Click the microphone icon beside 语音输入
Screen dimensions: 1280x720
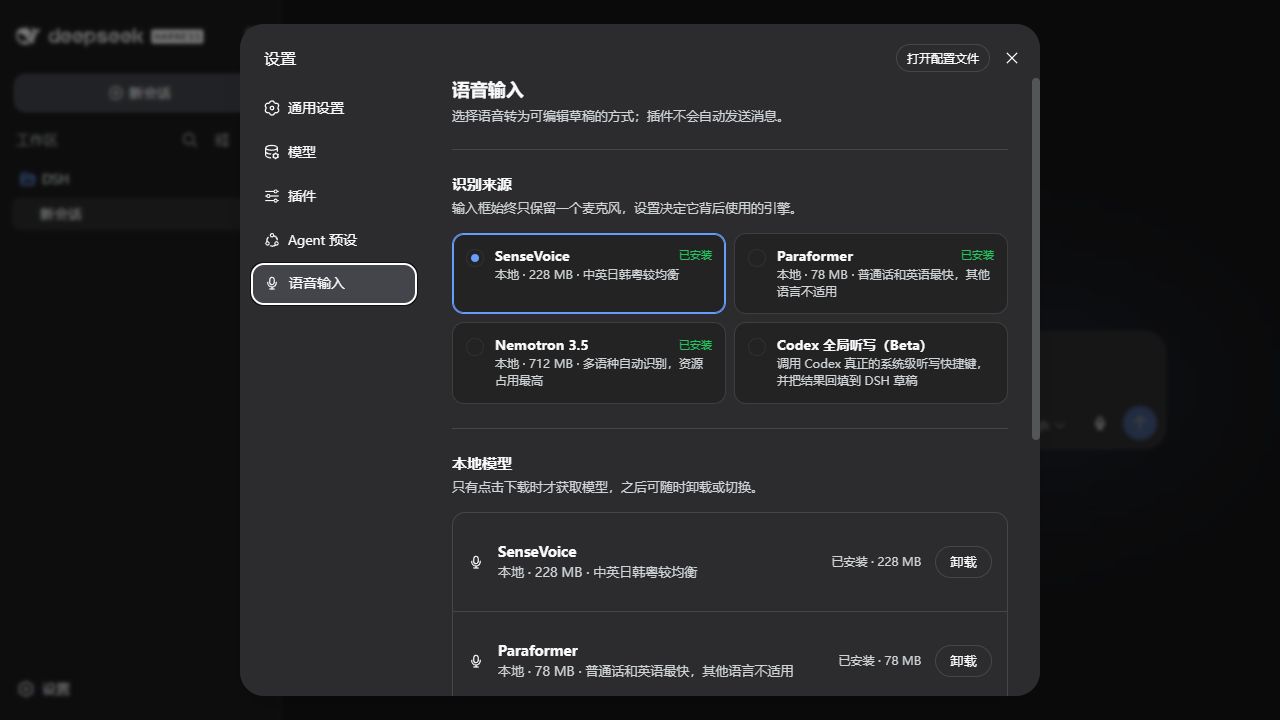pyautogui.click(x=272, y=284)
